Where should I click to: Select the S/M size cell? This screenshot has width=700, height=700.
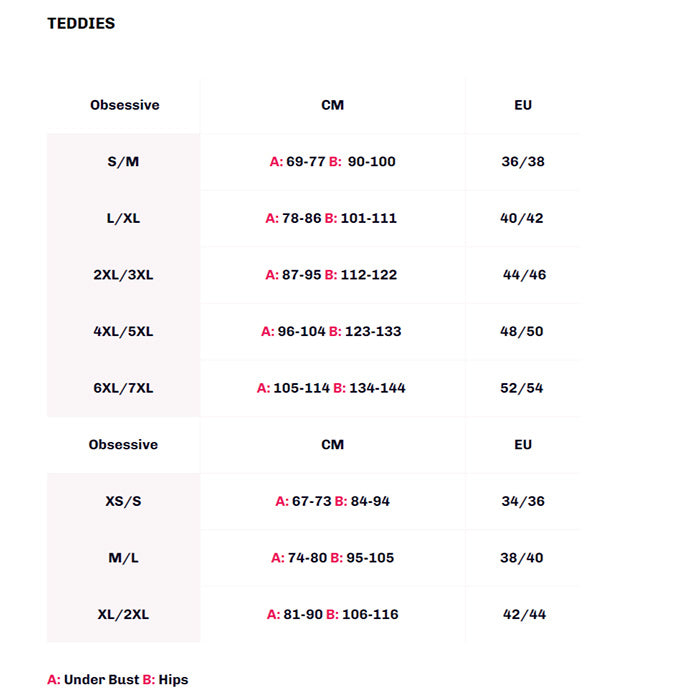click(123, 161)
